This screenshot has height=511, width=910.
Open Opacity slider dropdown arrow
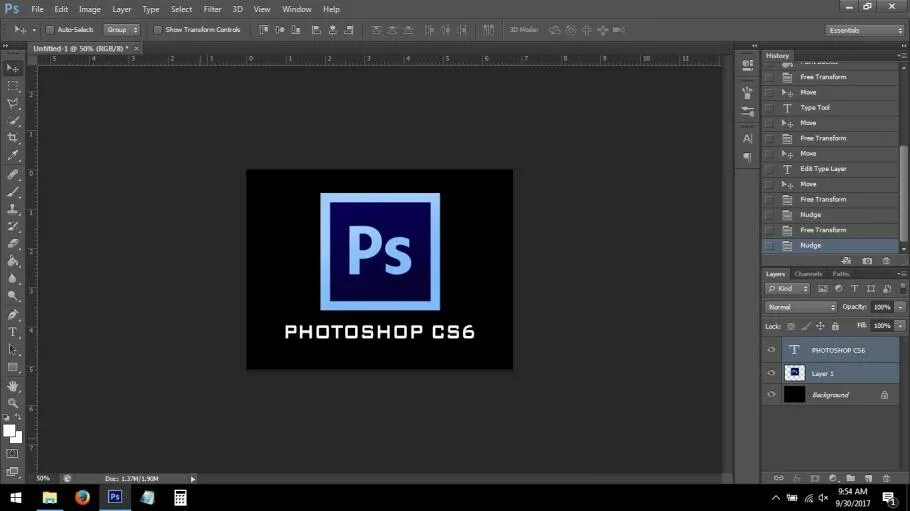click(900, 307)
